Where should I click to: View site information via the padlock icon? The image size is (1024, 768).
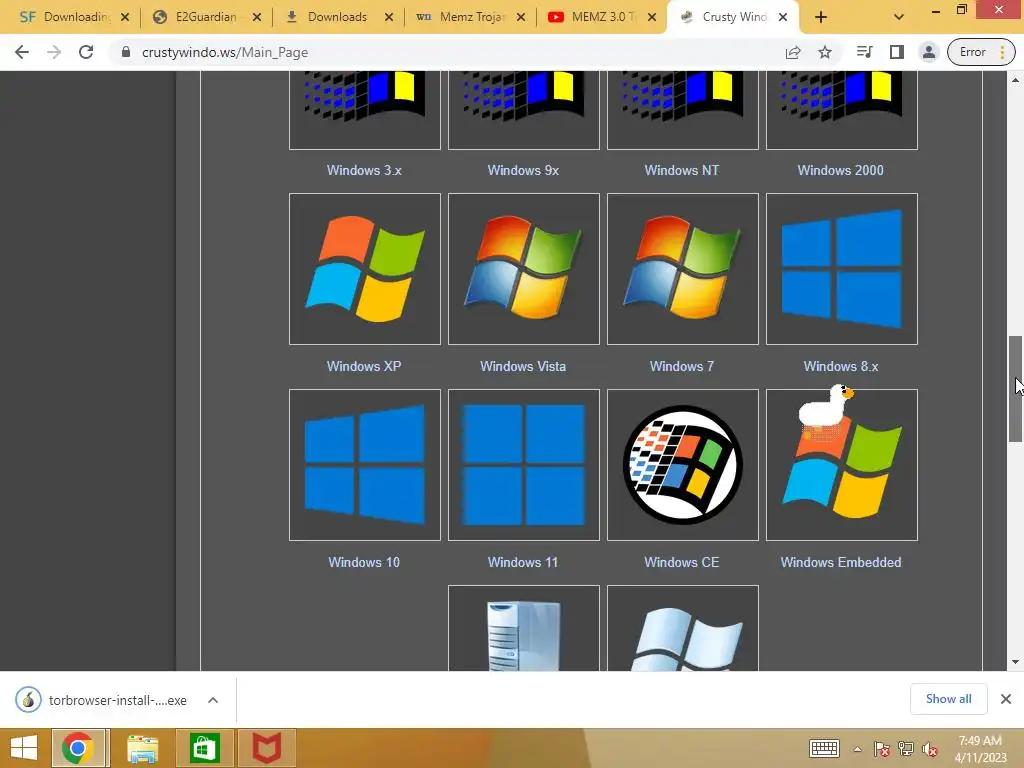click(126, 52)
